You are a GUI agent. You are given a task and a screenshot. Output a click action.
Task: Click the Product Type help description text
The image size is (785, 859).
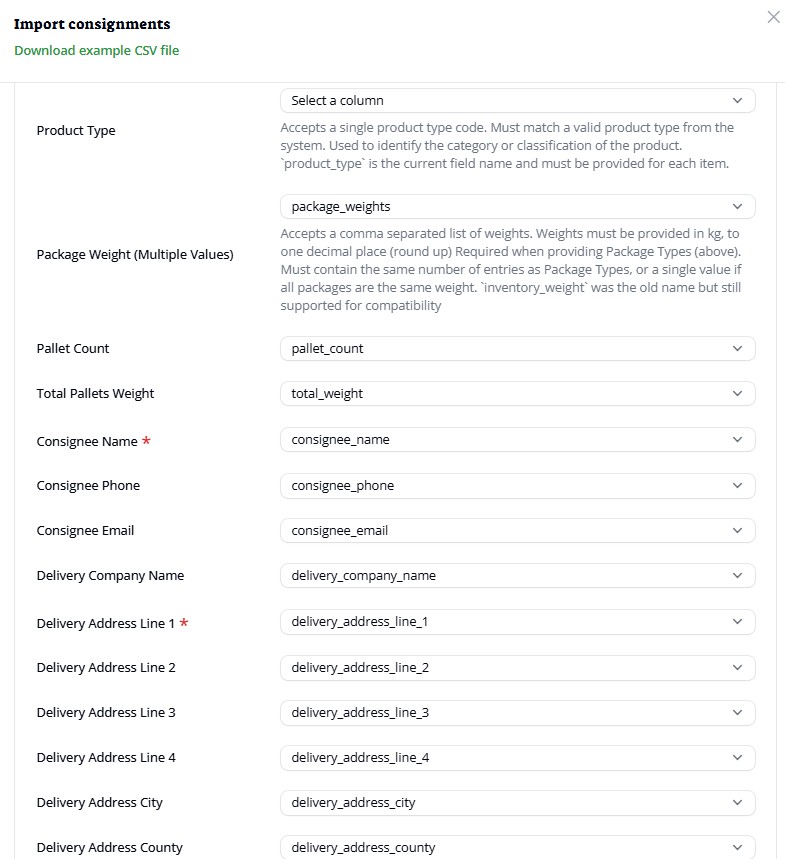508,145
